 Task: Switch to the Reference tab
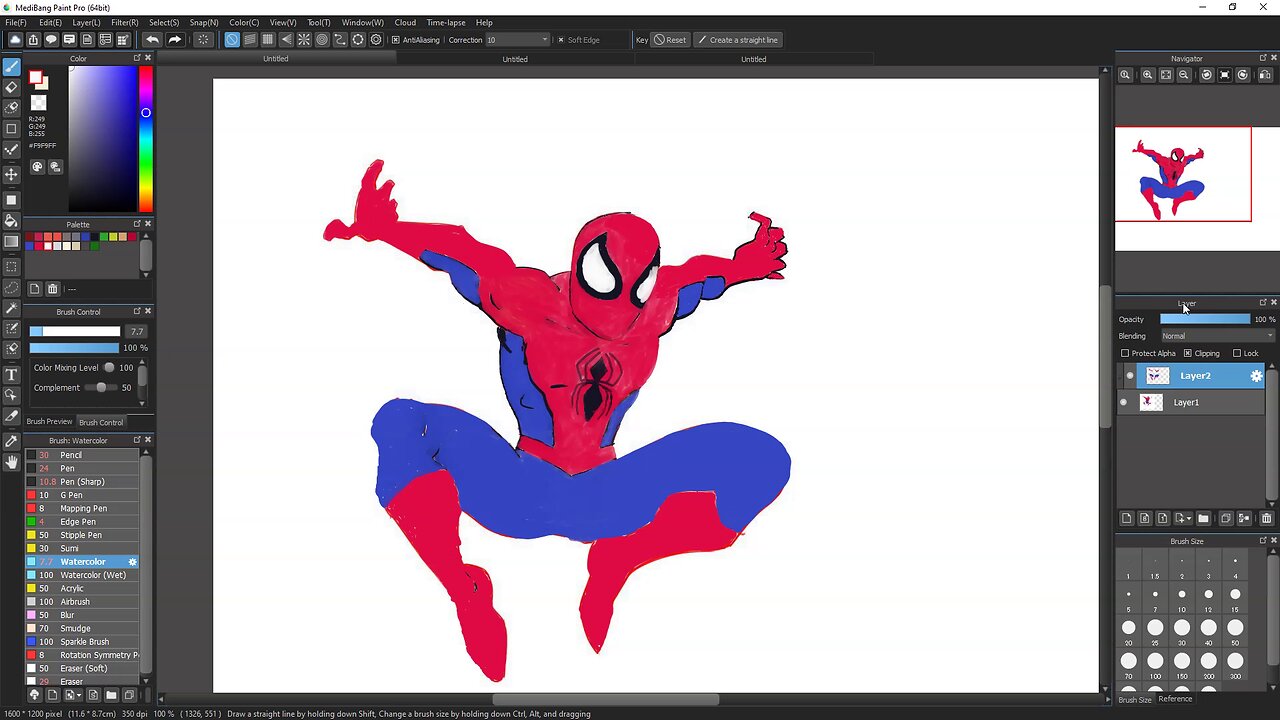1175,699
